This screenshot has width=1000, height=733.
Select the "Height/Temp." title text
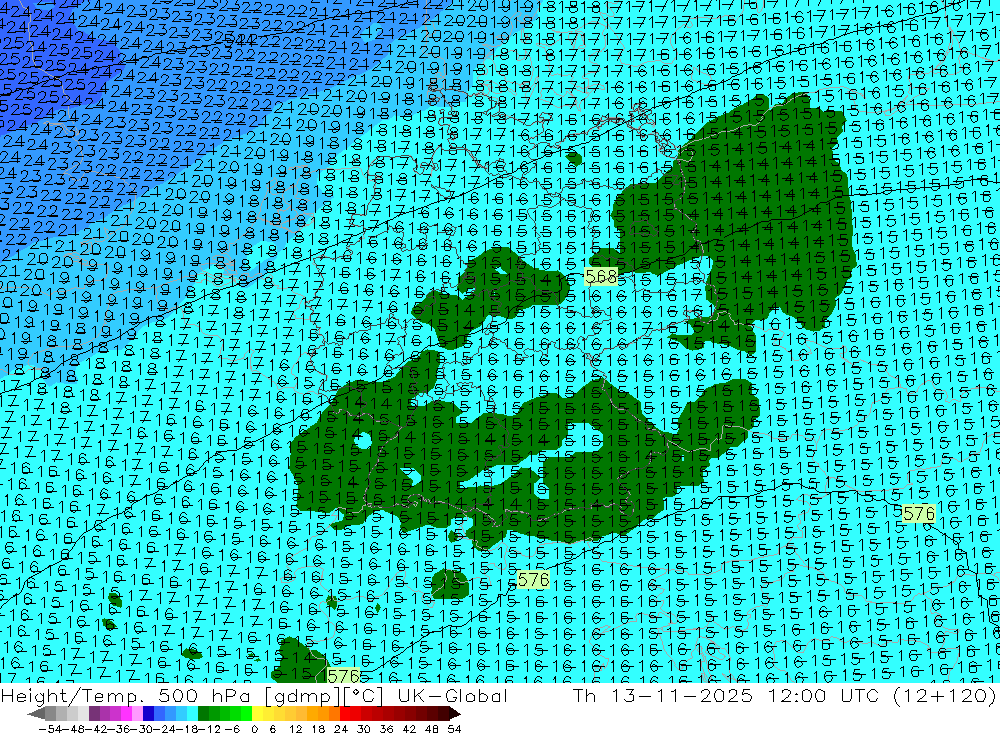[x=74, y=695]
